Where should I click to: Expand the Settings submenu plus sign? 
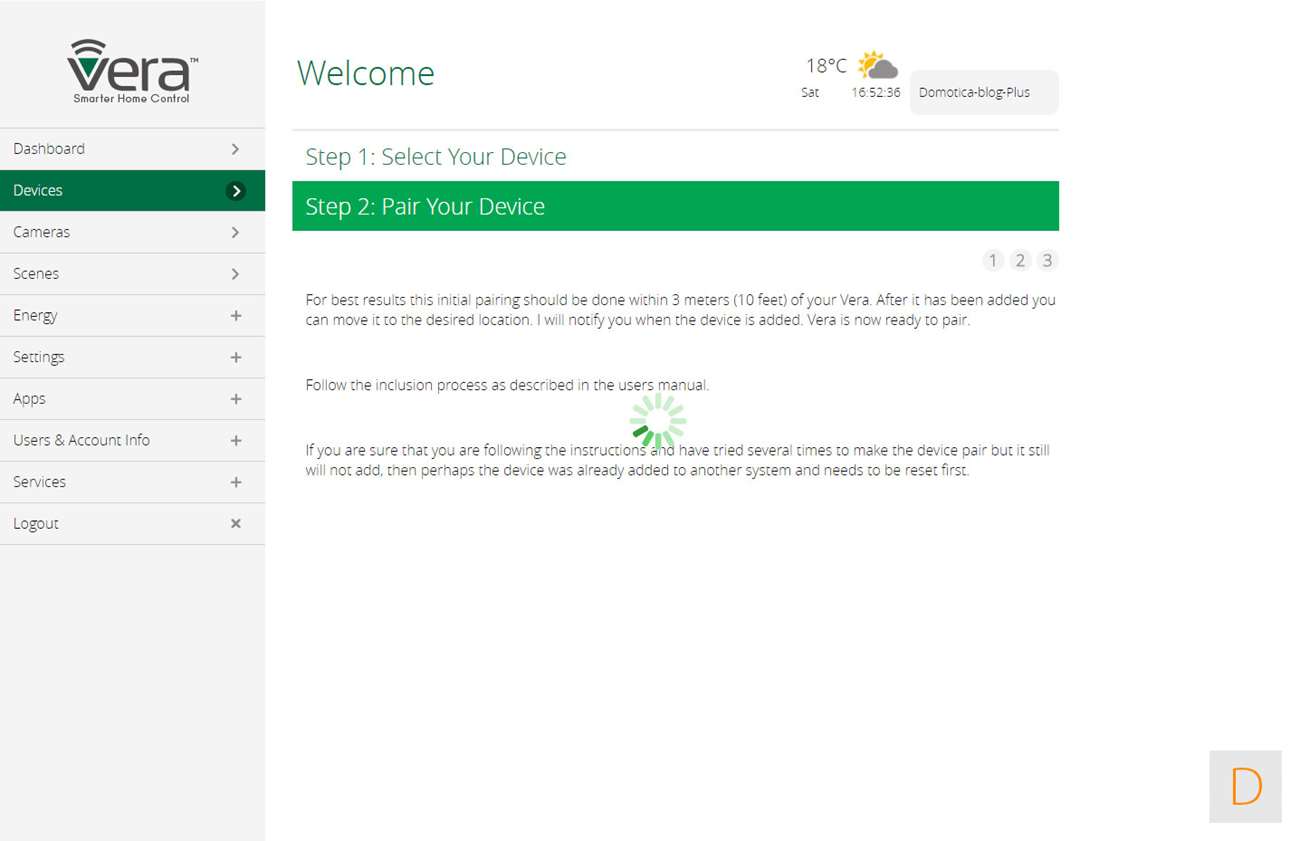[x=236, y=357]
